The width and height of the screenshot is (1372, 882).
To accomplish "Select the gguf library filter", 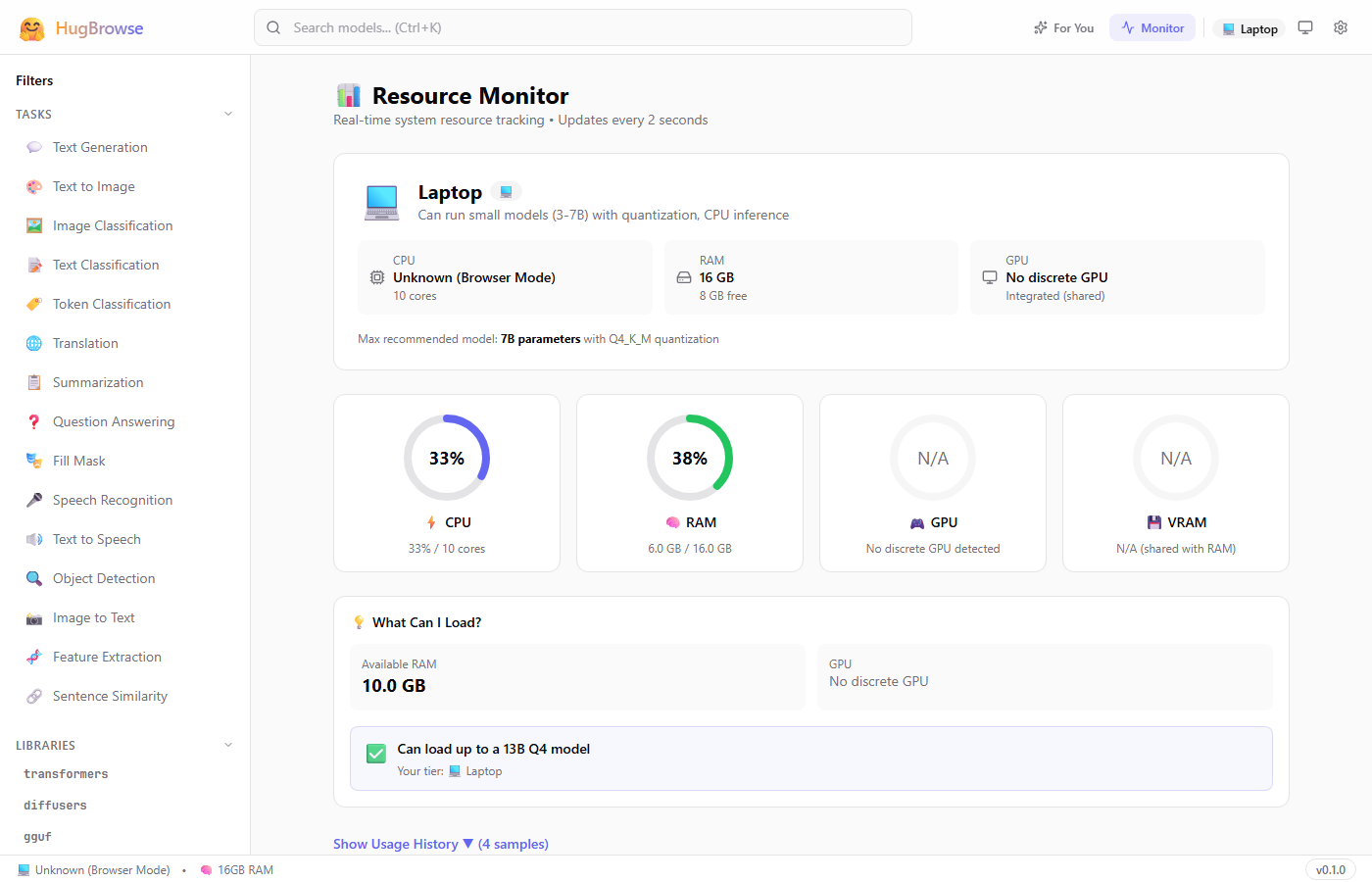I will pyautogui.click(x=37, y=836).
